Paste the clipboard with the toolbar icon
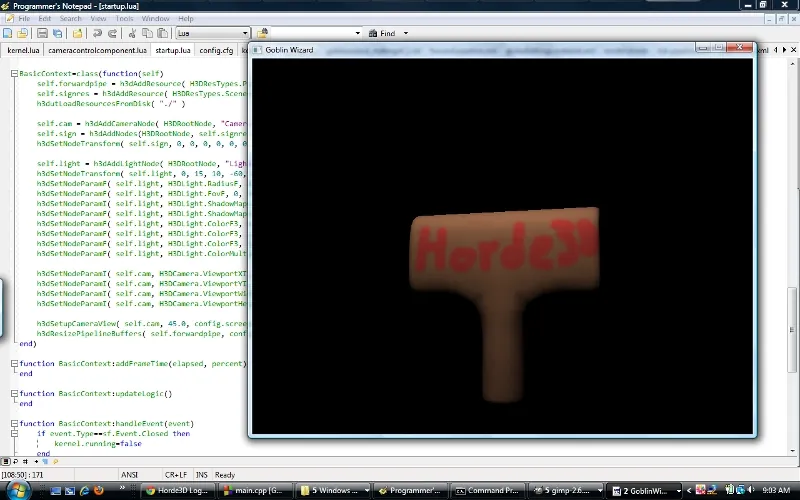The height and width of the screenshot is (500, 800). 162,33
